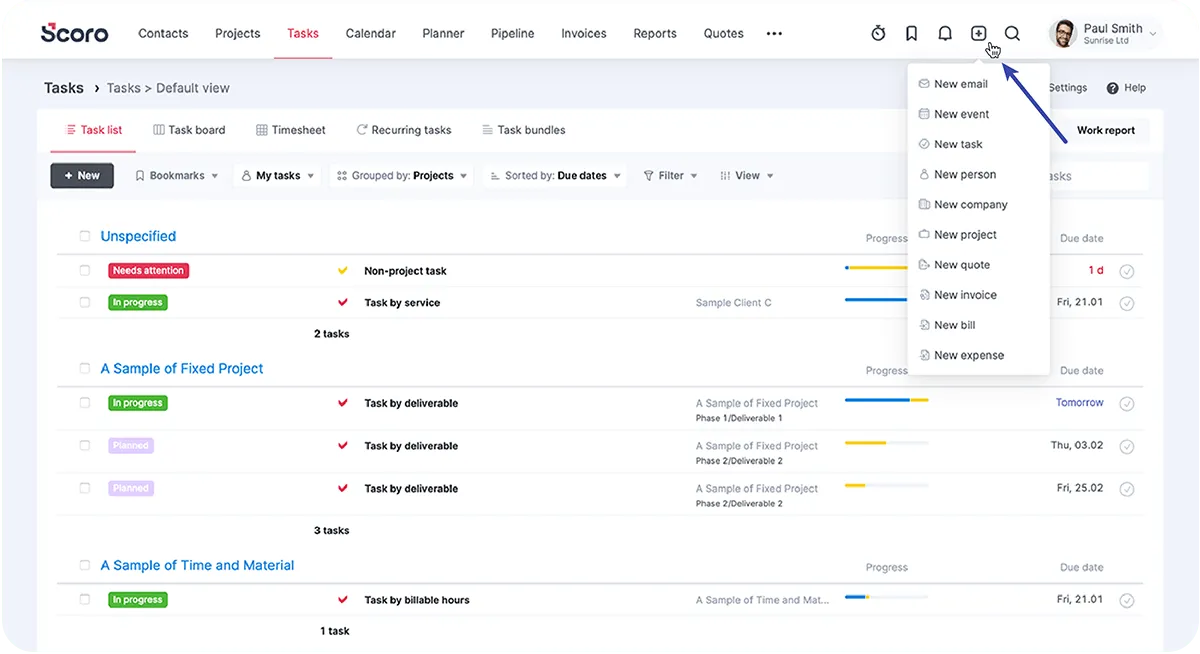
Task: Expand the Grouped by: Projects dropdown
Action: coord(401,175)
